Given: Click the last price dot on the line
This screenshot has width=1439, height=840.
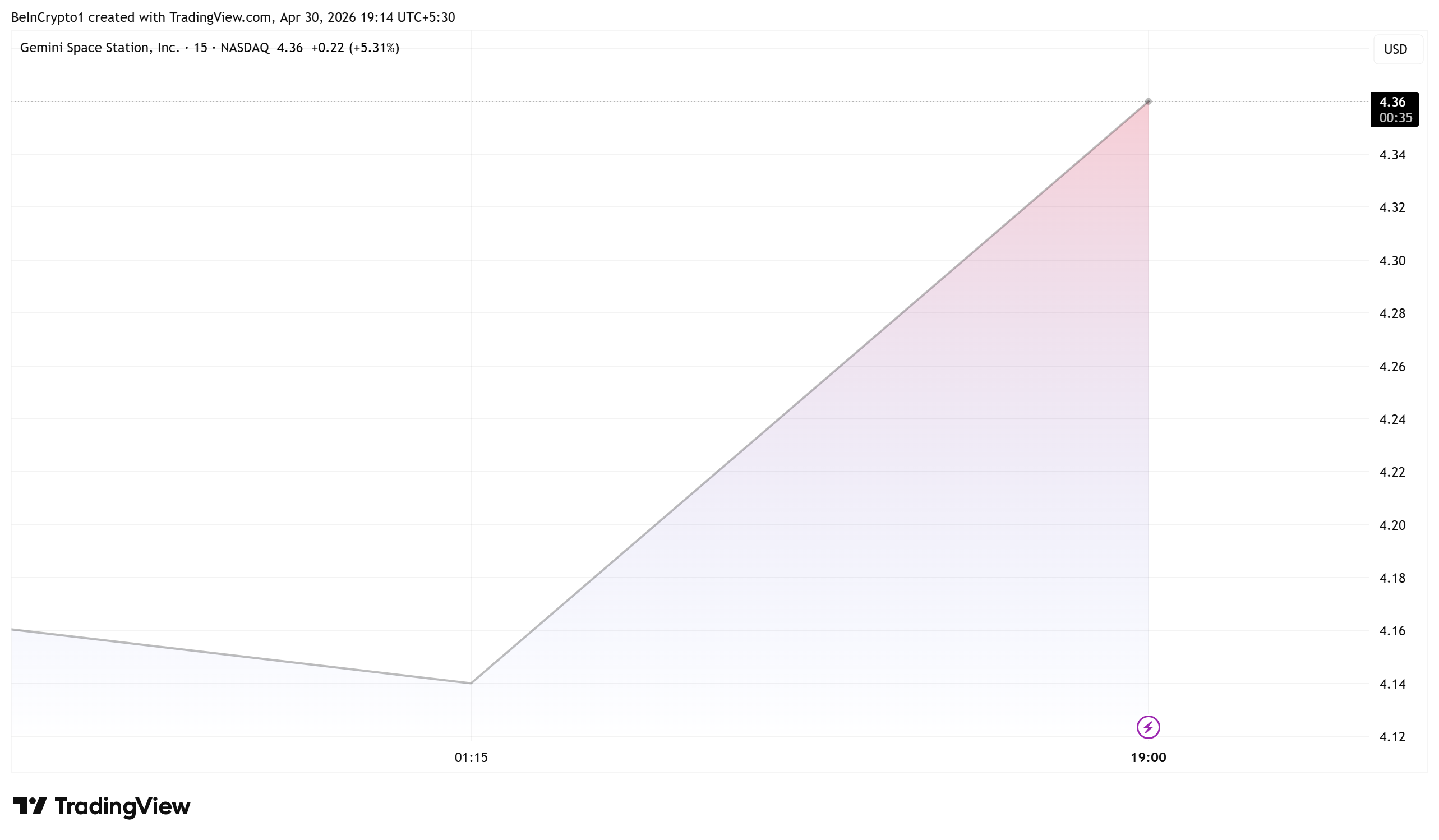Looking at the screenshot, I should pos(1148,101).
